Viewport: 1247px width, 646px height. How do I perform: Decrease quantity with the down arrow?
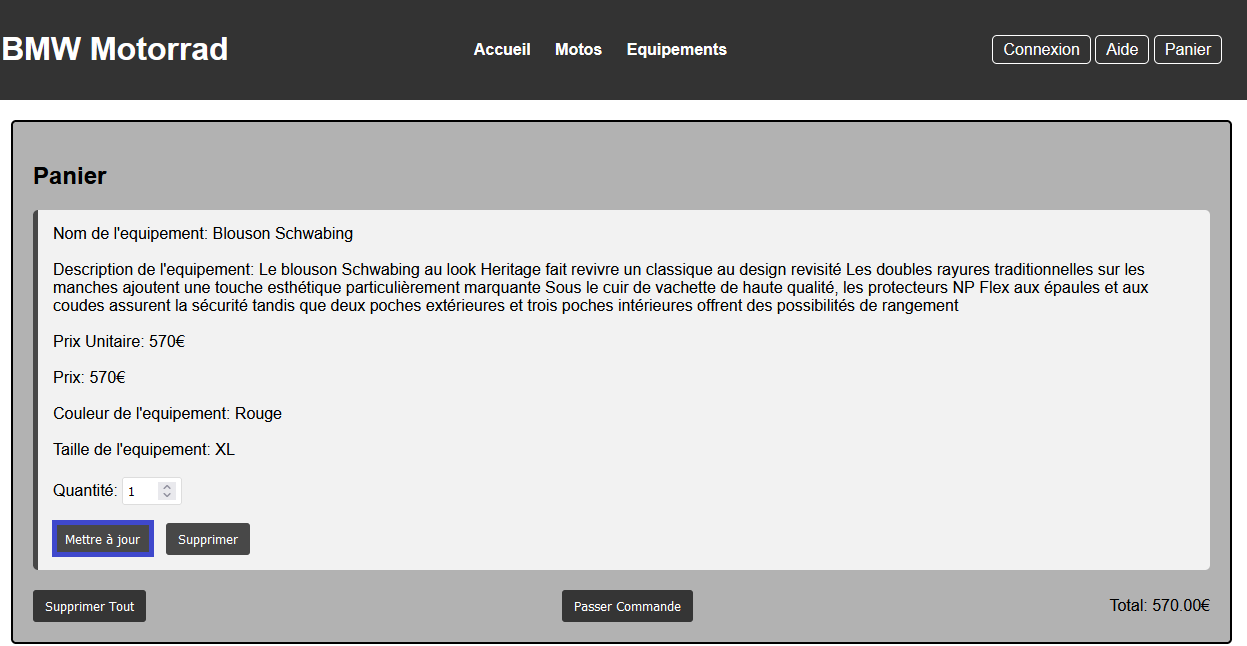[167, 496]
